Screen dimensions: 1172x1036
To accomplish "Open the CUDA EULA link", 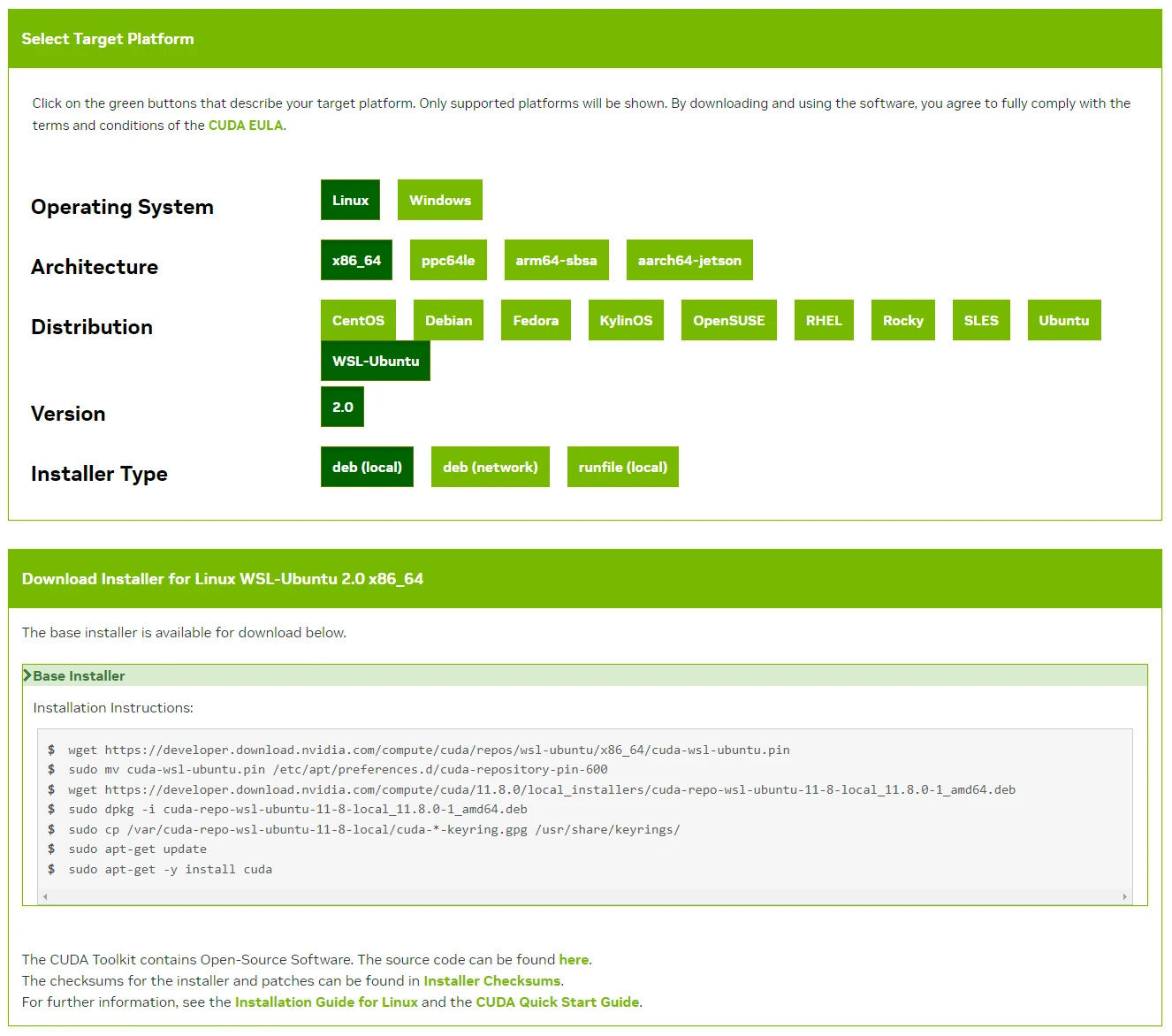I will (246, 126).
